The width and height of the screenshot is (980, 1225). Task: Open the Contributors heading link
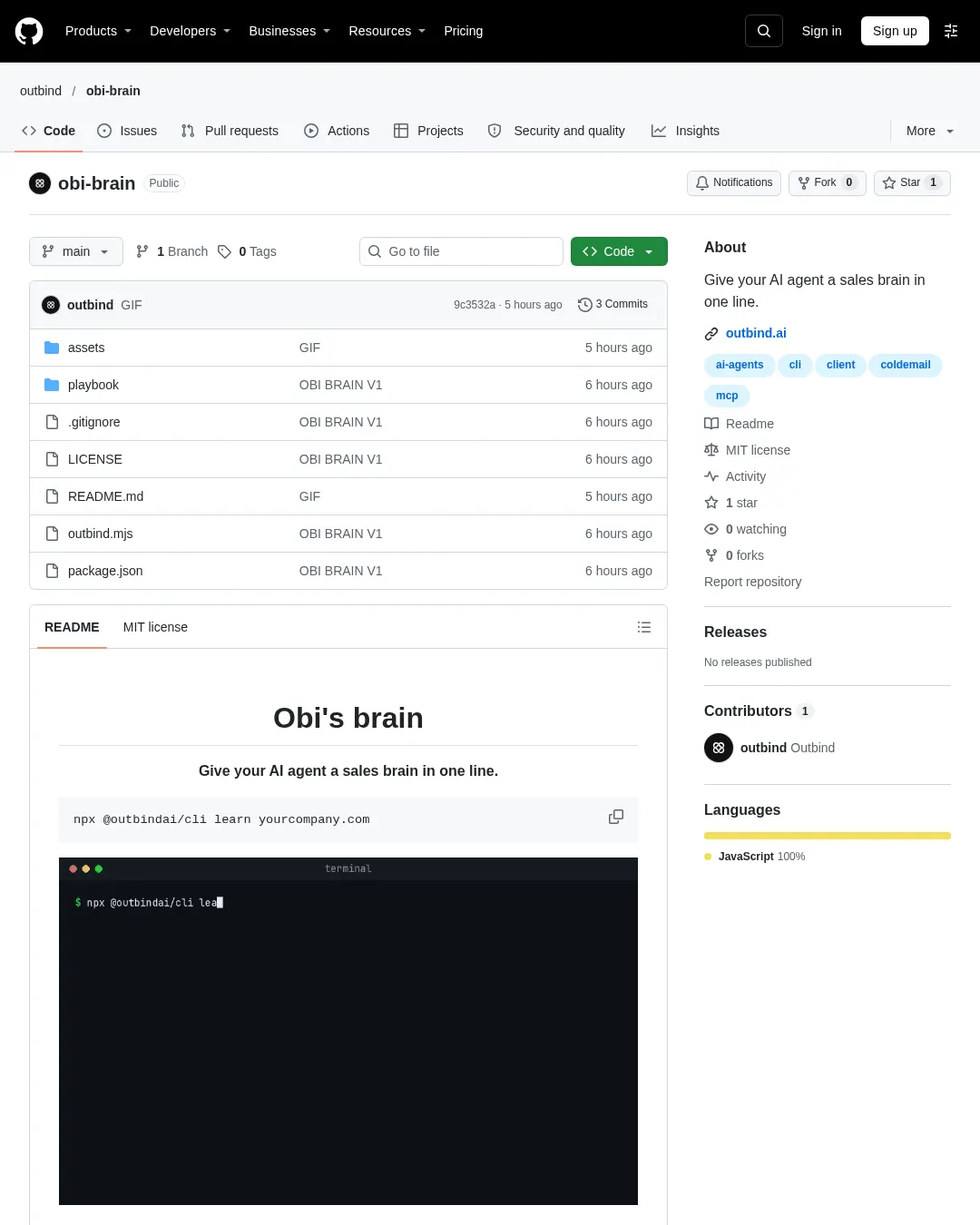[x=759, y=710]
